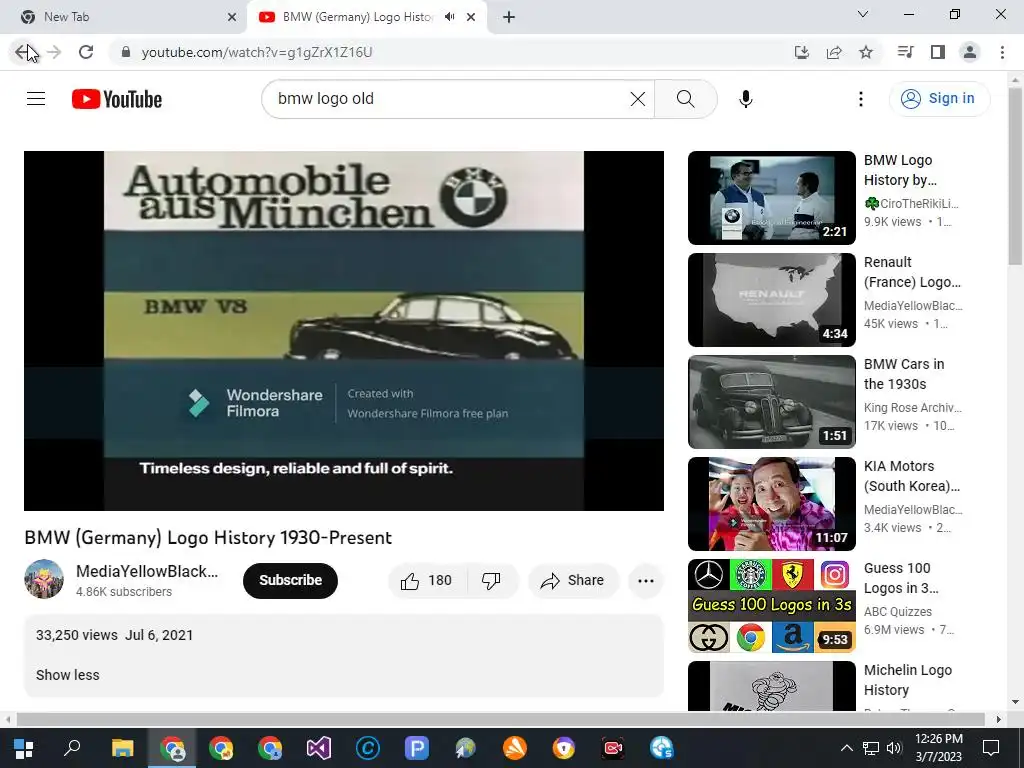Show hidden tray icons chevron
This screenshot has width=1024, height=768.
coord(846,748)
